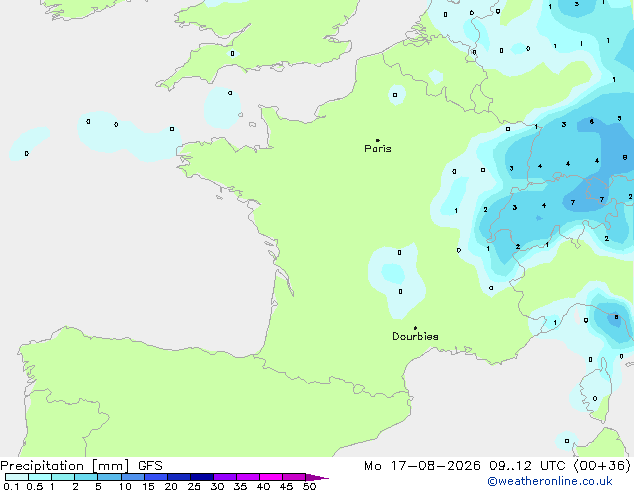Click the 0.5 label under legend
The width and height of the screenshot is (634, 490).
click(35, 486)
